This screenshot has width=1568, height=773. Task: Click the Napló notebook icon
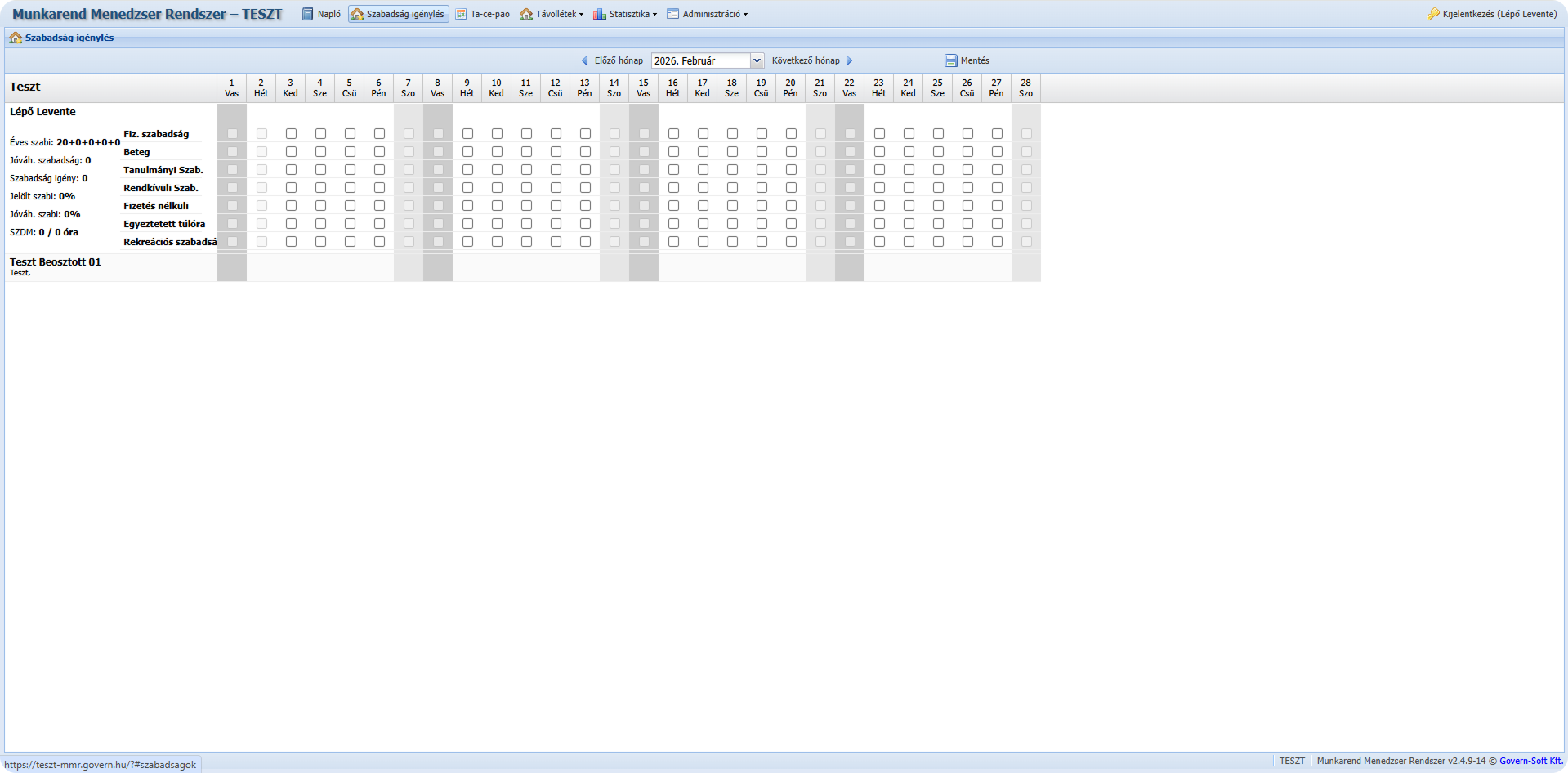click(x=308, y=14)
